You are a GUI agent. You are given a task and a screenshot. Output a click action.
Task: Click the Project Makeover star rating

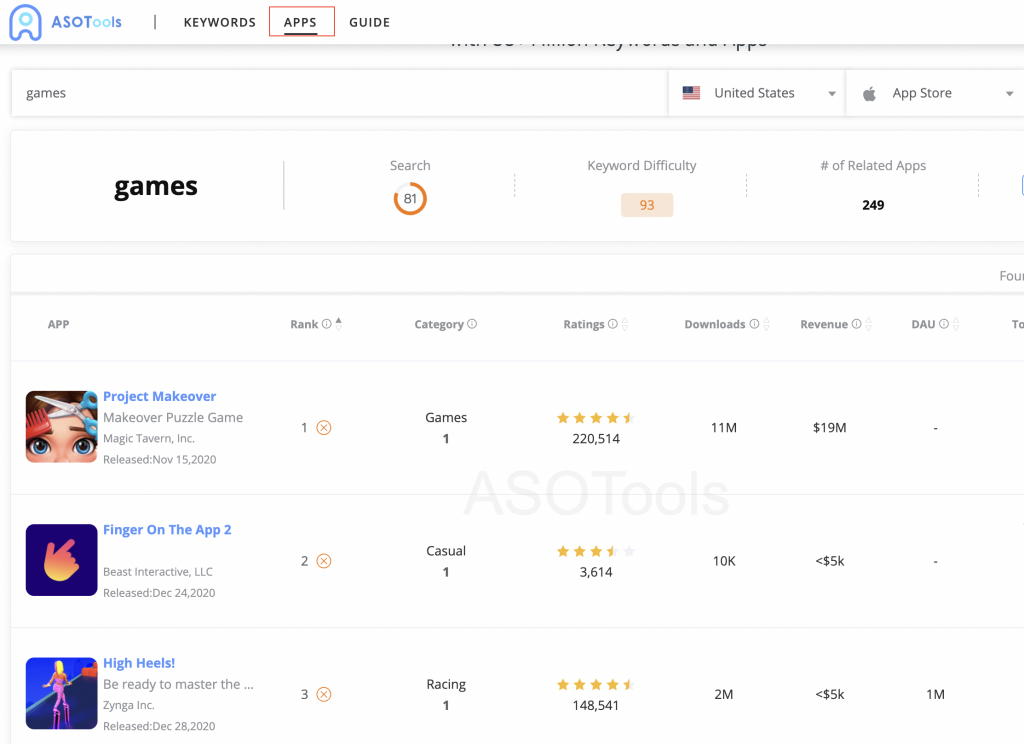596,418
